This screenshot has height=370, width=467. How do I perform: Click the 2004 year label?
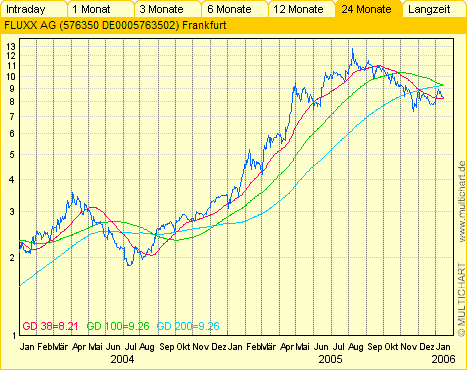click(122, 359)
